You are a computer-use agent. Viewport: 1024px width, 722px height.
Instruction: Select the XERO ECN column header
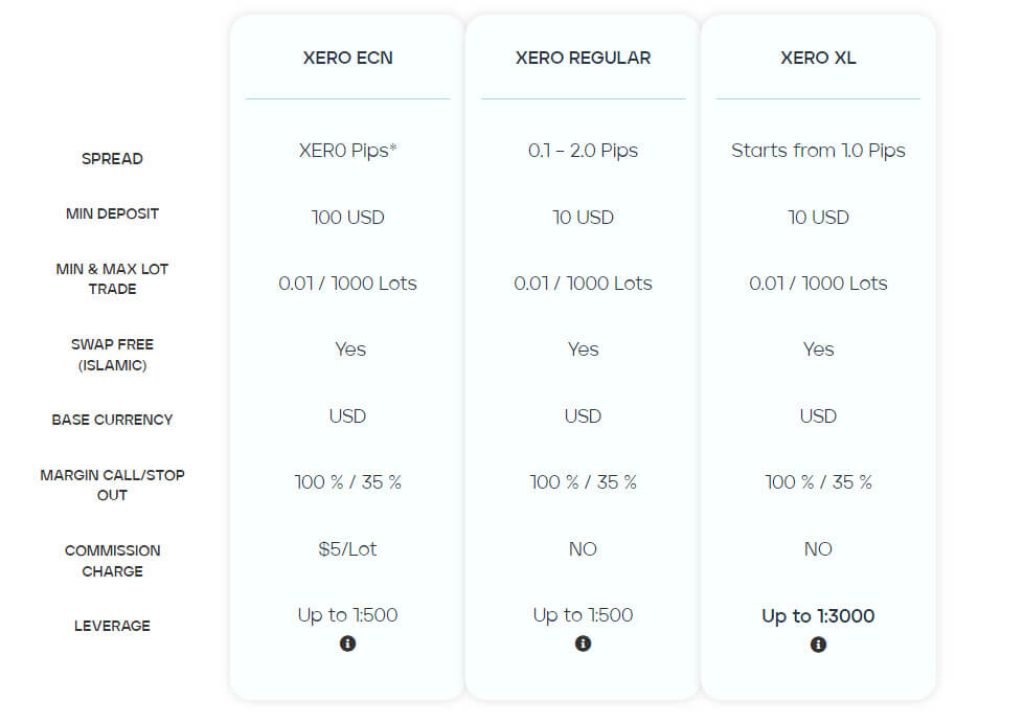347,58
